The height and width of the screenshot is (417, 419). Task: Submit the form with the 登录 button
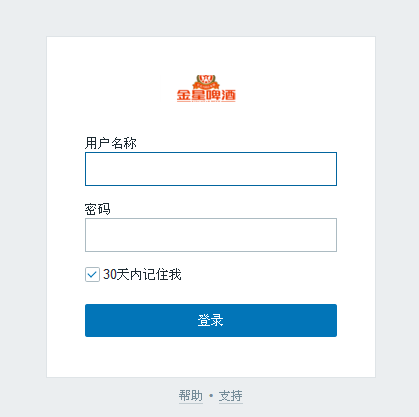[211, 320]
